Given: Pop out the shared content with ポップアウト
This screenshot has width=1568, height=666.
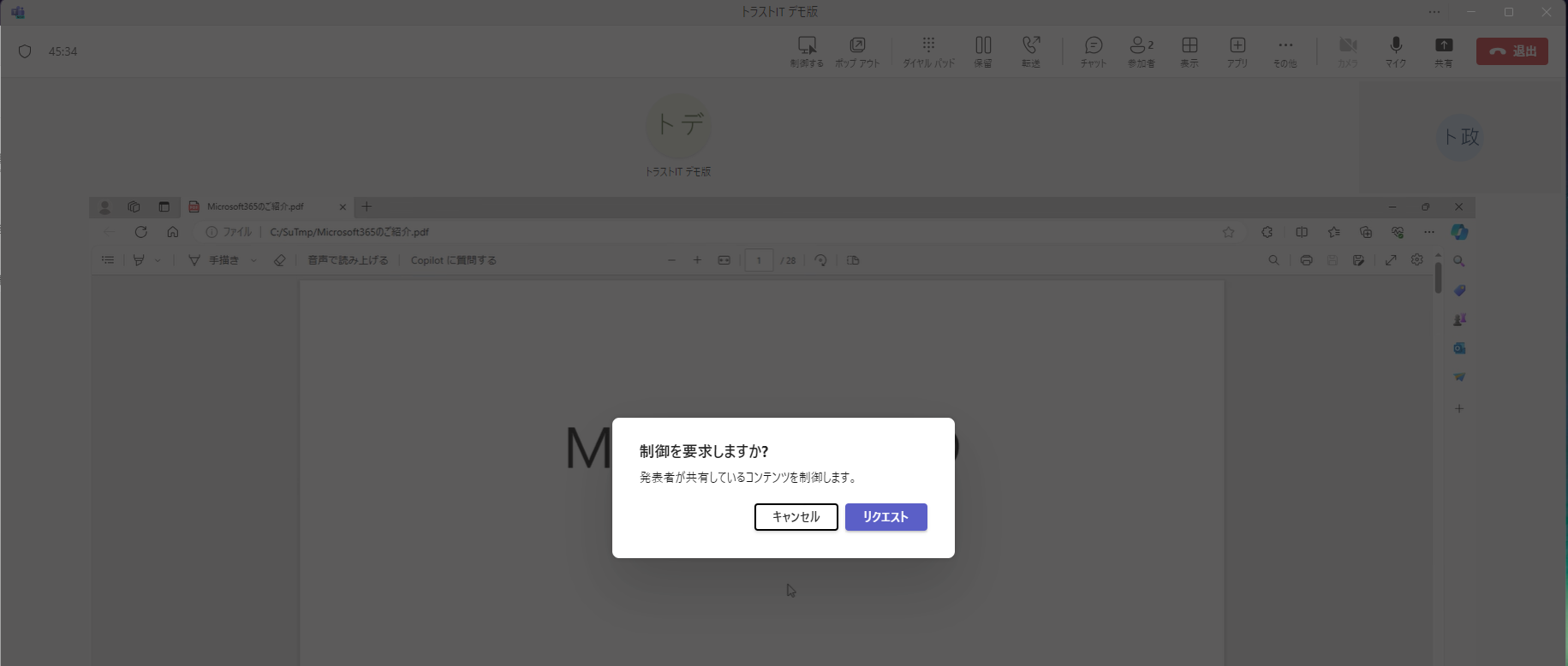Looking at the screenshot, I should coord(857,51).
